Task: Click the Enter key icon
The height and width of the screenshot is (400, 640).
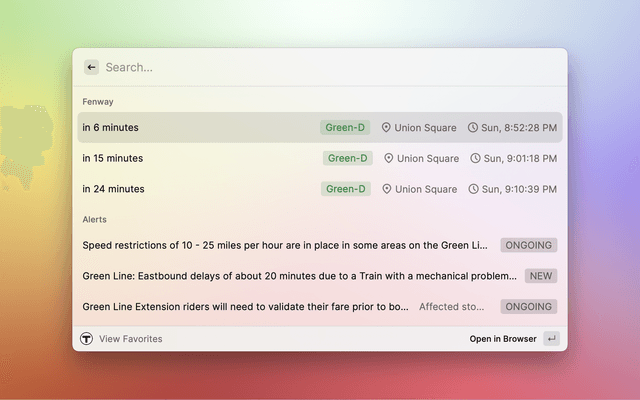Action: tap(551, 339)
